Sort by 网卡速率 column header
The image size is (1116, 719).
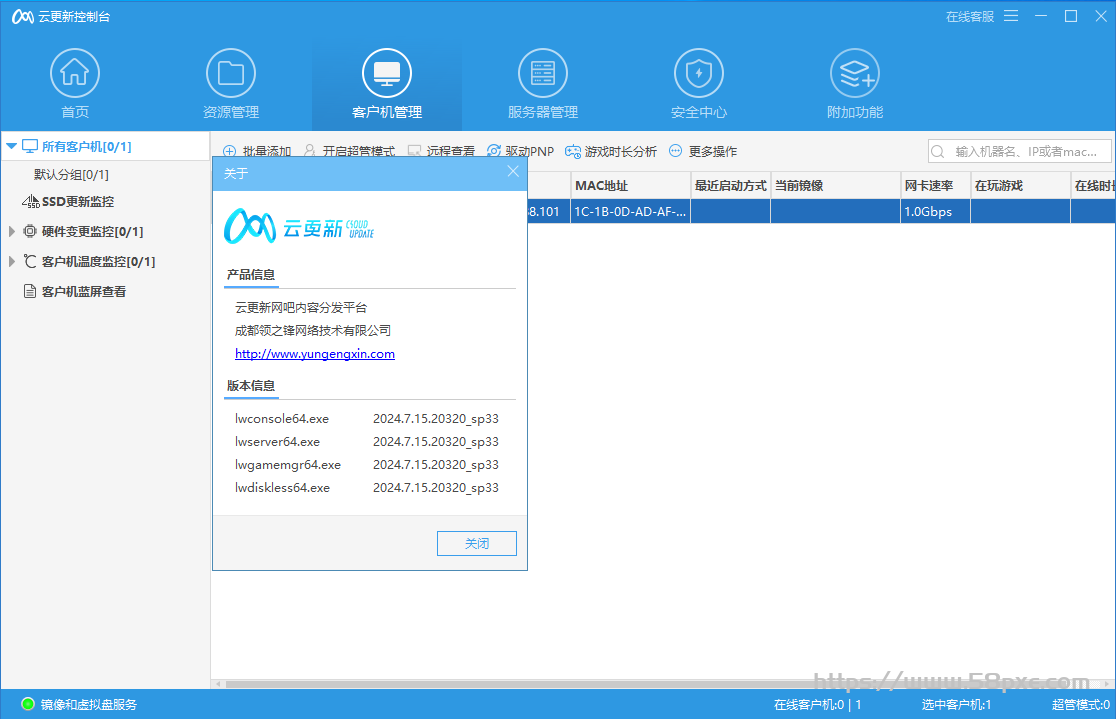point(936,186)
